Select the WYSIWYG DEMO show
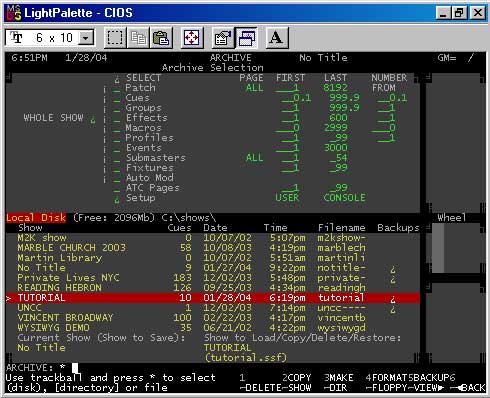 click(212, 328)
